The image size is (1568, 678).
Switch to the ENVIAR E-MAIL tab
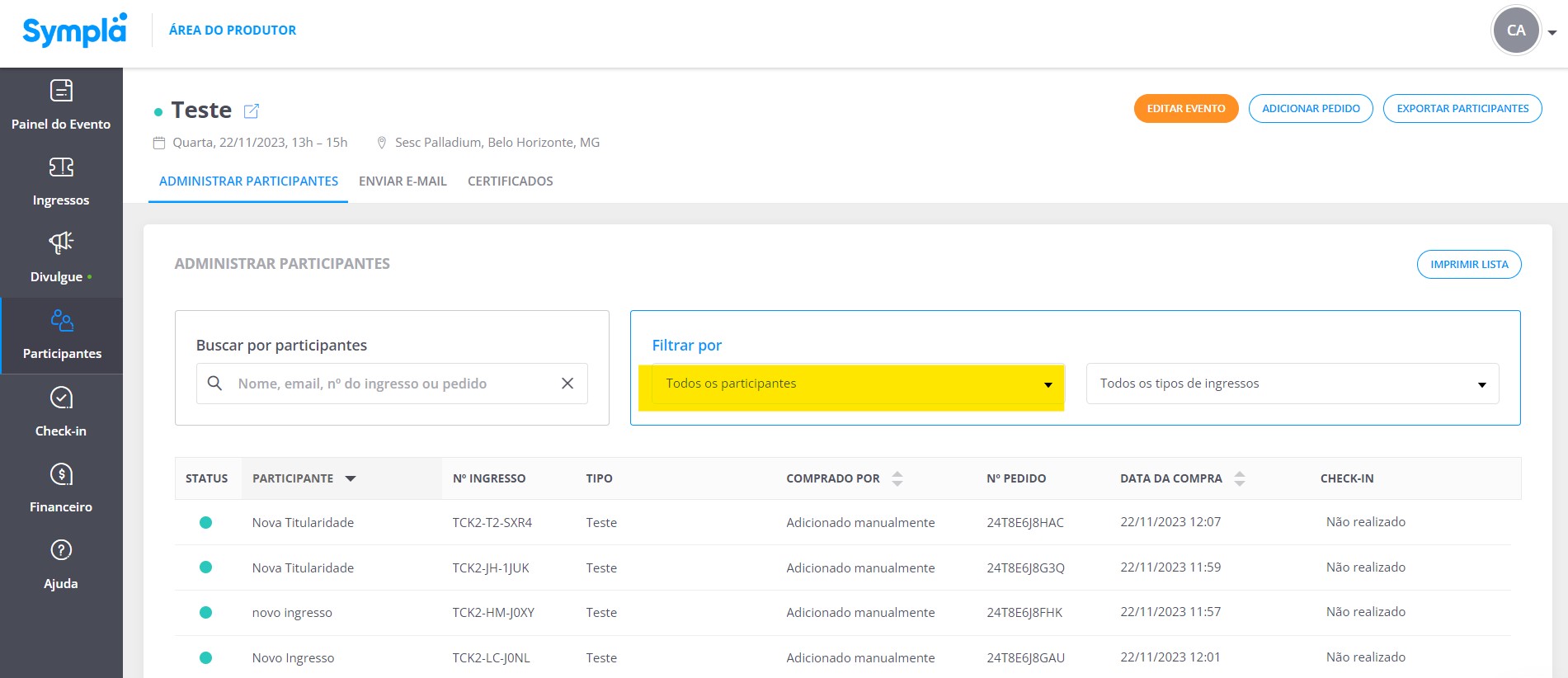coord(403,181)
